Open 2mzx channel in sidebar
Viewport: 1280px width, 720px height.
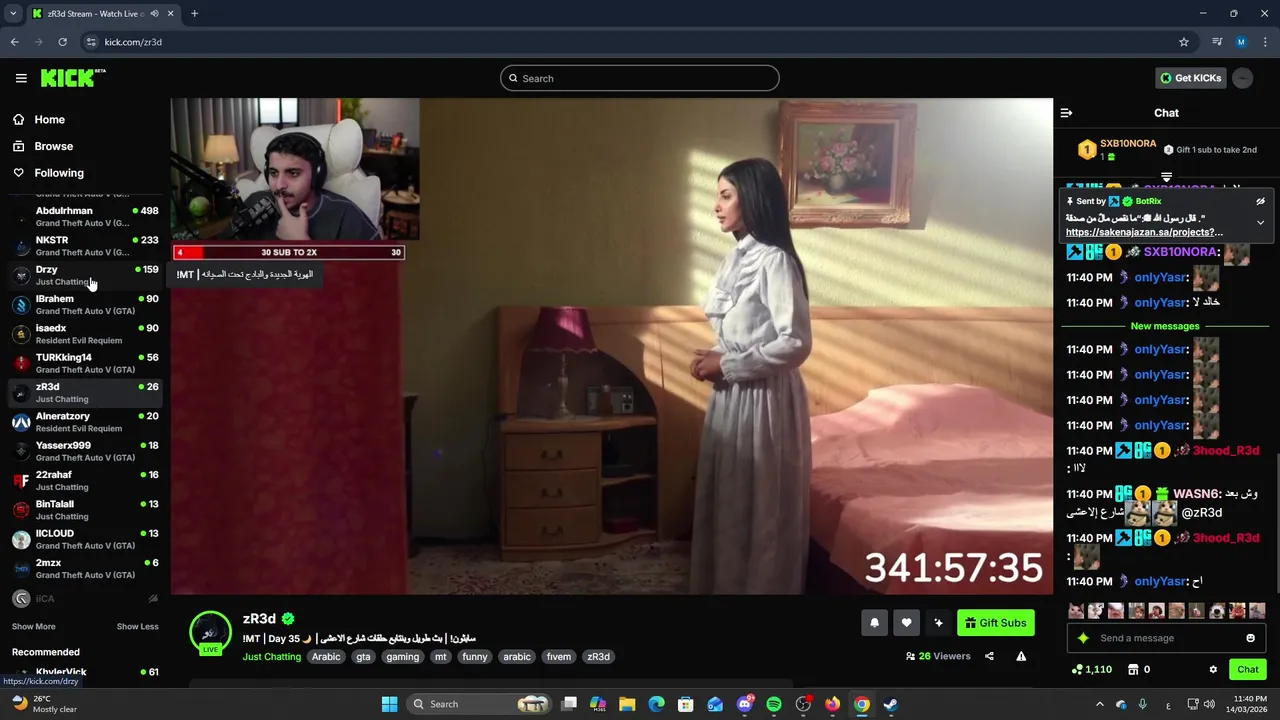(x=85, y=568)
